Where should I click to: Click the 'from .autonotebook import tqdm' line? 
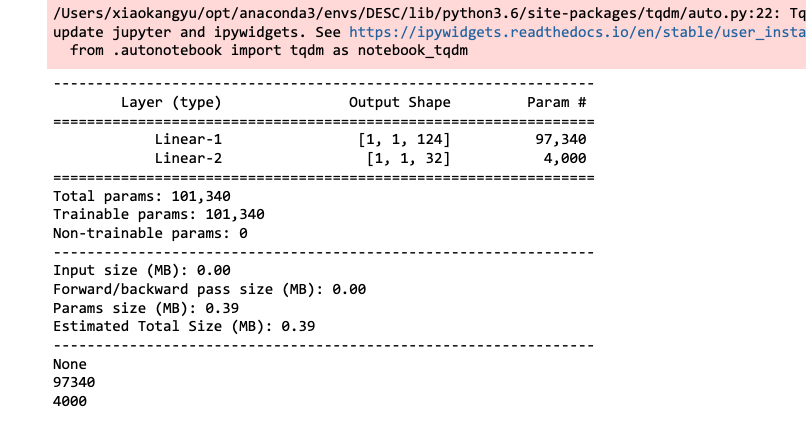[265, 49]
